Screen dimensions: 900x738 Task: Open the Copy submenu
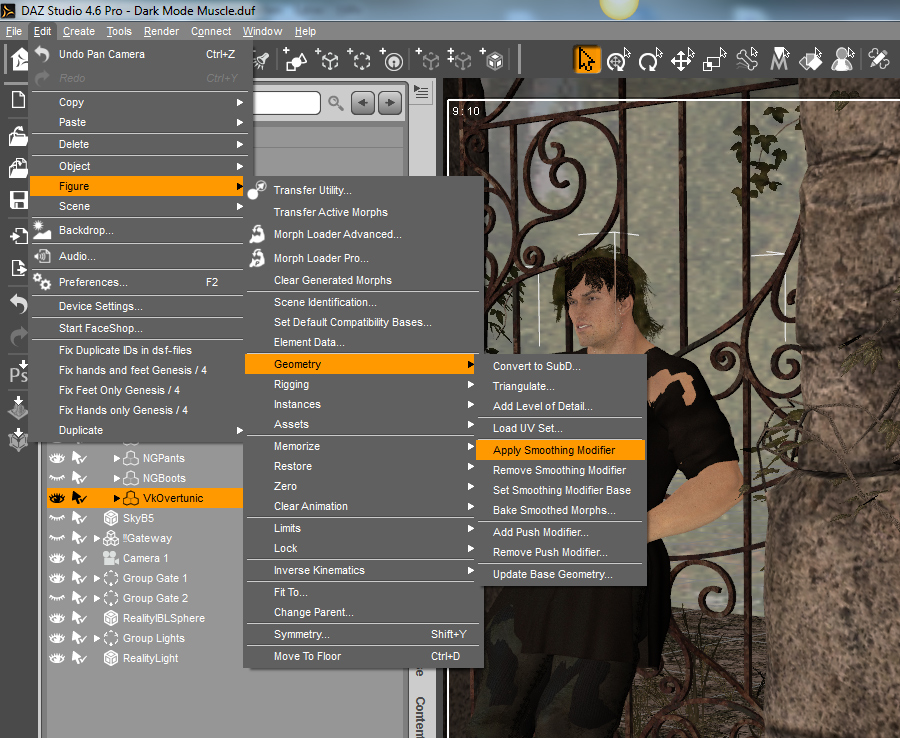138,102
